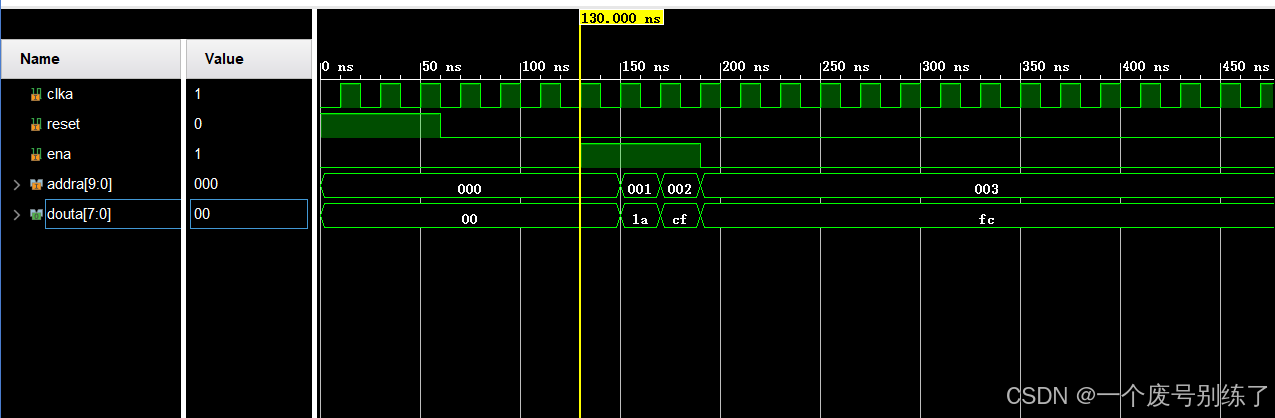Viewport: 1275px width, 418px height.
Task: Click the addra waveform segment 002
Action: point(680,188)
